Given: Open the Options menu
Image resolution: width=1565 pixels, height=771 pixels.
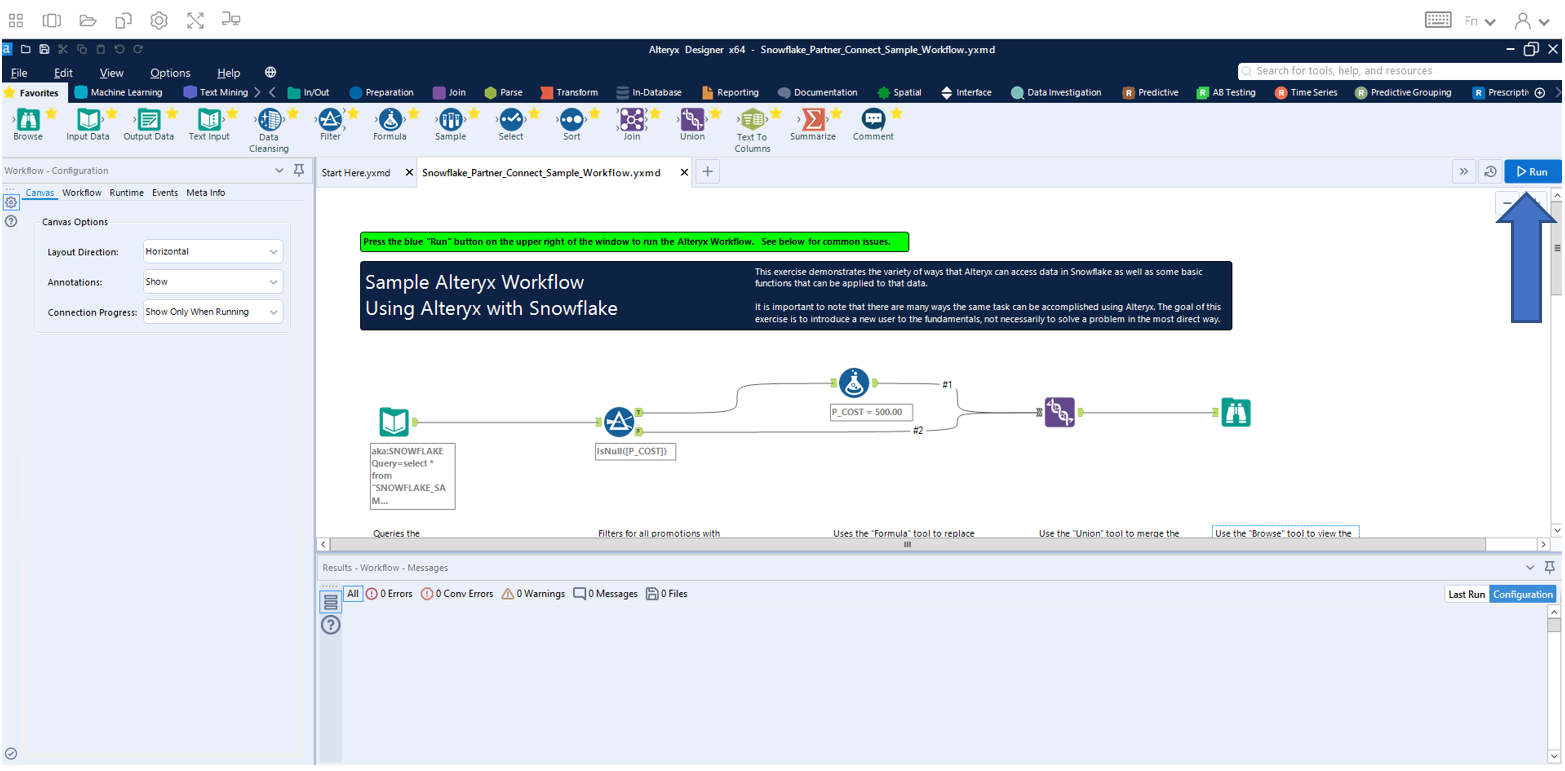Looking at the screenshot, I should [x=170, y=72].
